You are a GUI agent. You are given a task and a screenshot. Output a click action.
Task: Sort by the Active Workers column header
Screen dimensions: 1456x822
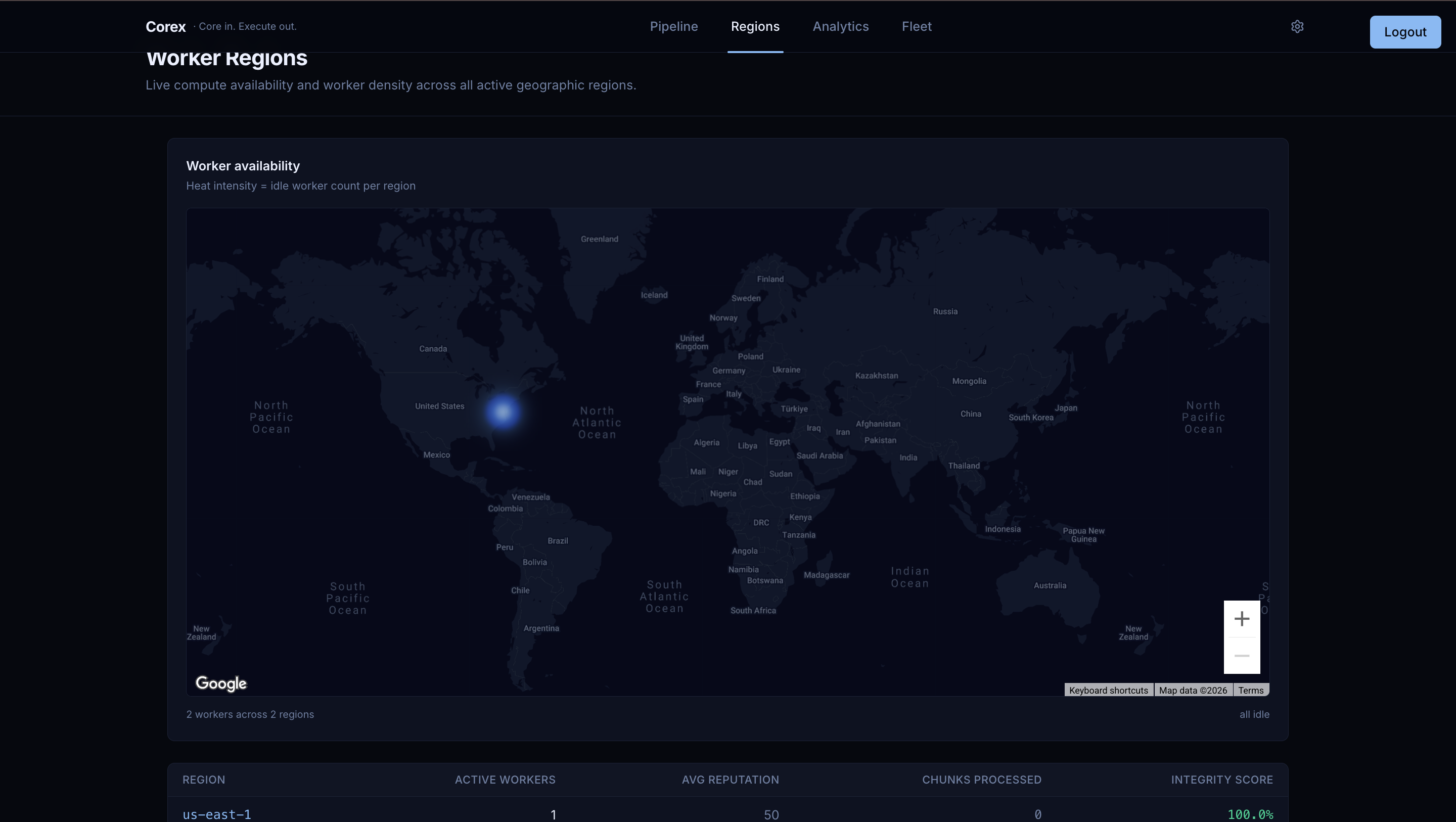coord(505,780)
